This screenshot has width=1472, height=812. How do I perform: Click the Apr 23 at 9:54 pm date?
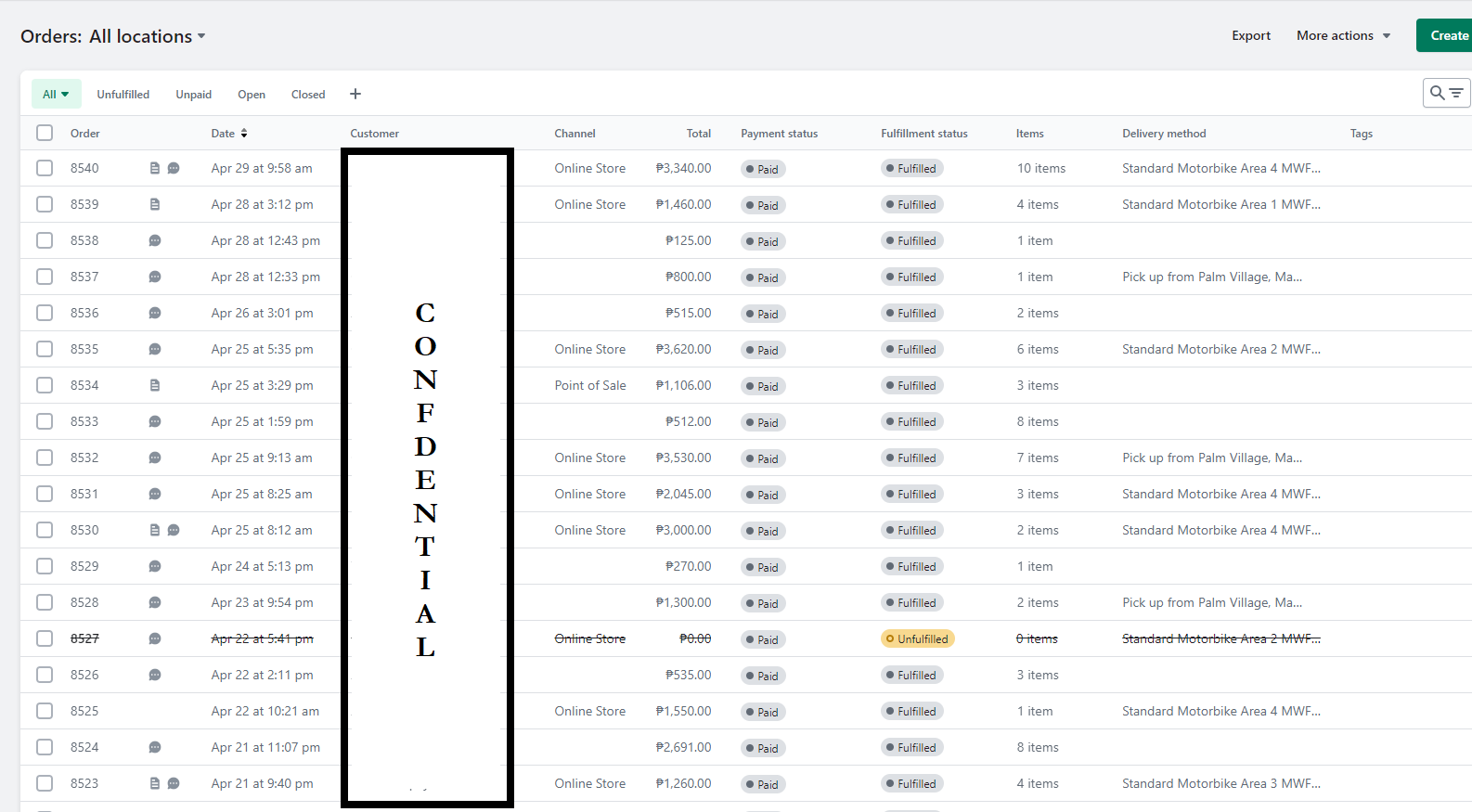[262, 602]
